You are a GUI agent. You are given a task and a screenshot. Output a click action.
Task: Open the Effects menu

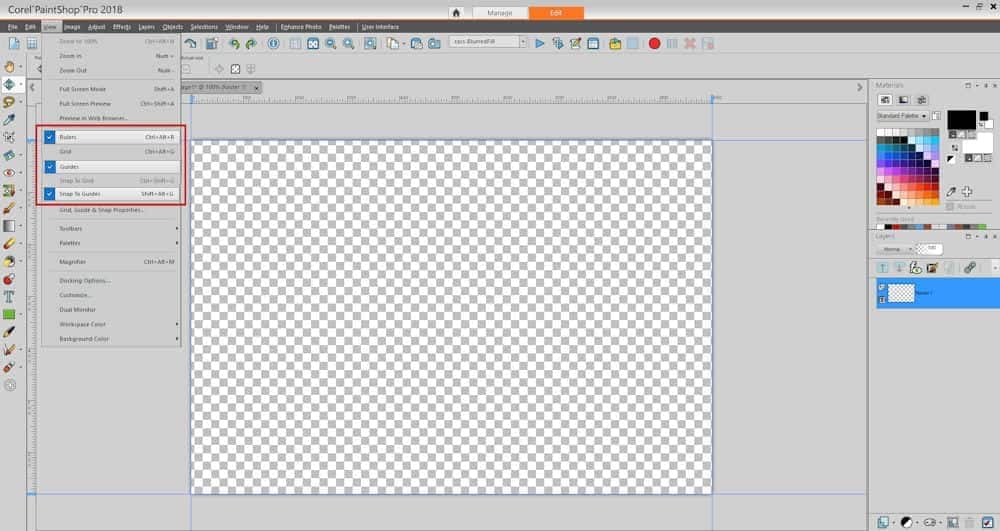click(121, 27)
